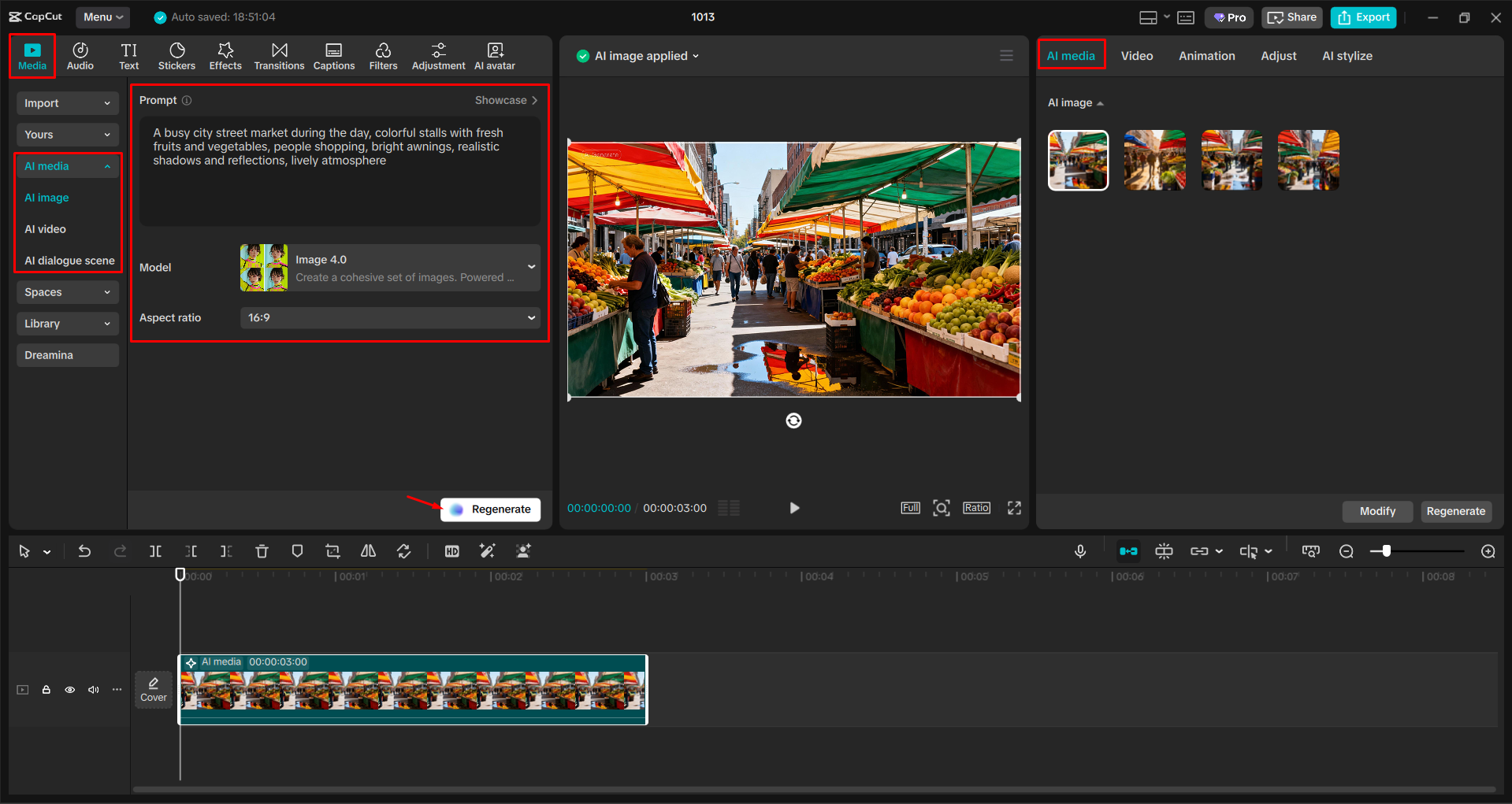Open the Menu dropdown
The image size is (1512, 804).
102,17
